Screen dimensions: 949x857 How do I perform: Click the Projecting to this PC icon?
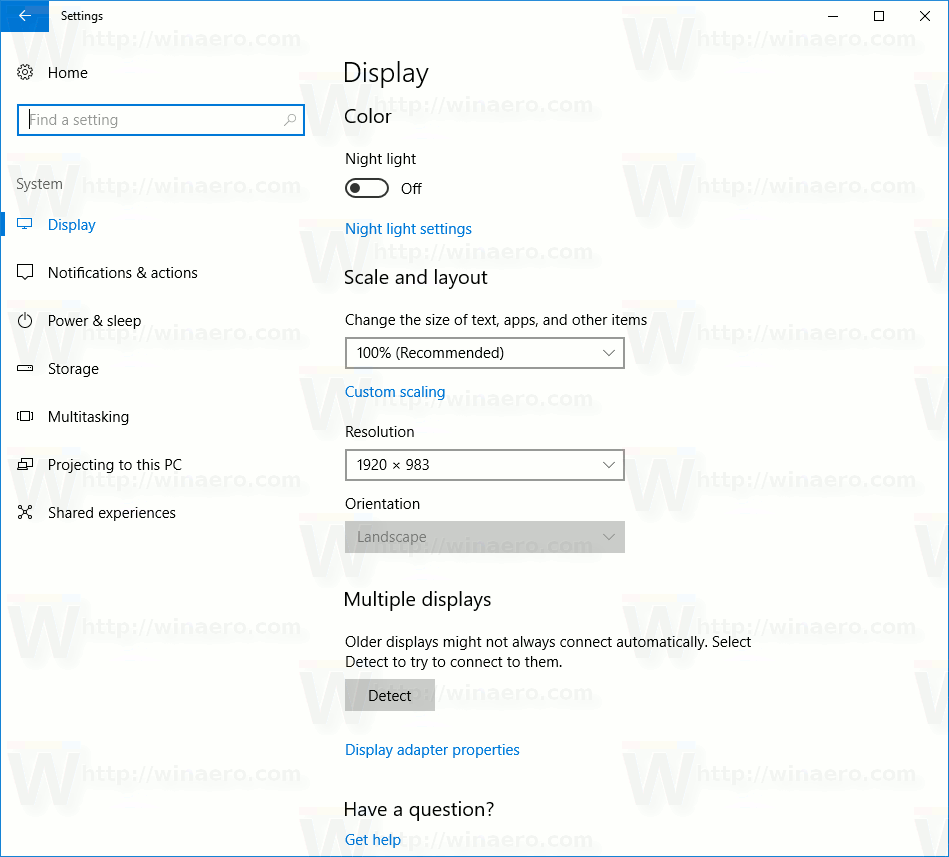click(25, 464)
